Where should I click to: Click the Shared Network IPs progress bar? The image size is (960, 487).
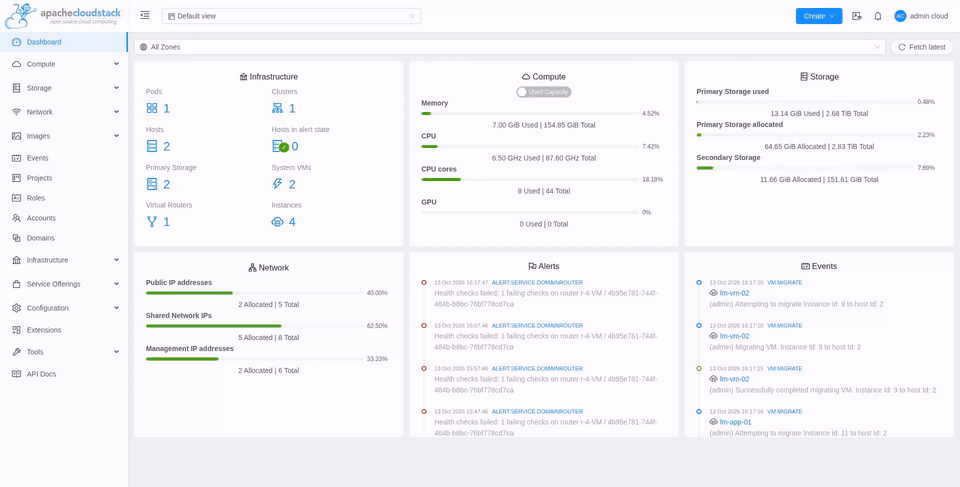pos(254,326)
